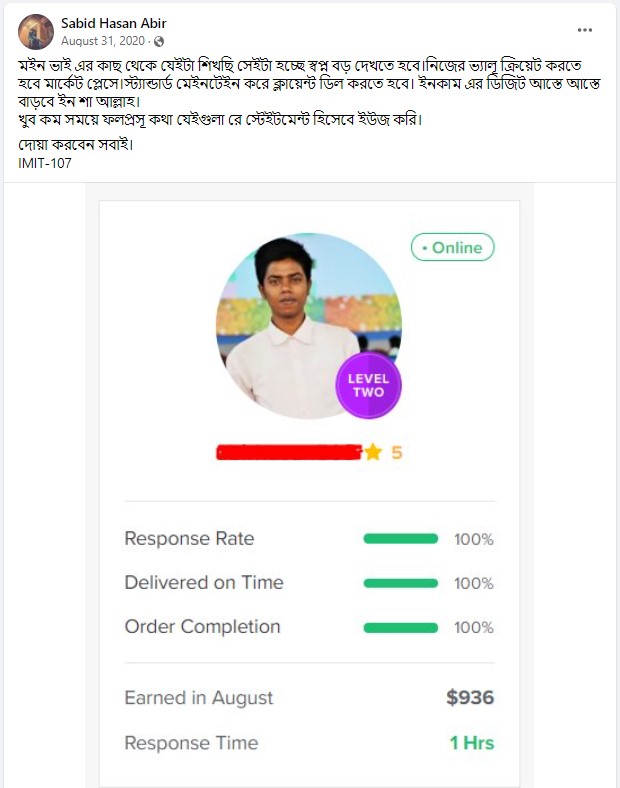Click the red redacted username bar
Image resolution: width=620 pixels, height=788 pixels.
click(x=288, y=452)
